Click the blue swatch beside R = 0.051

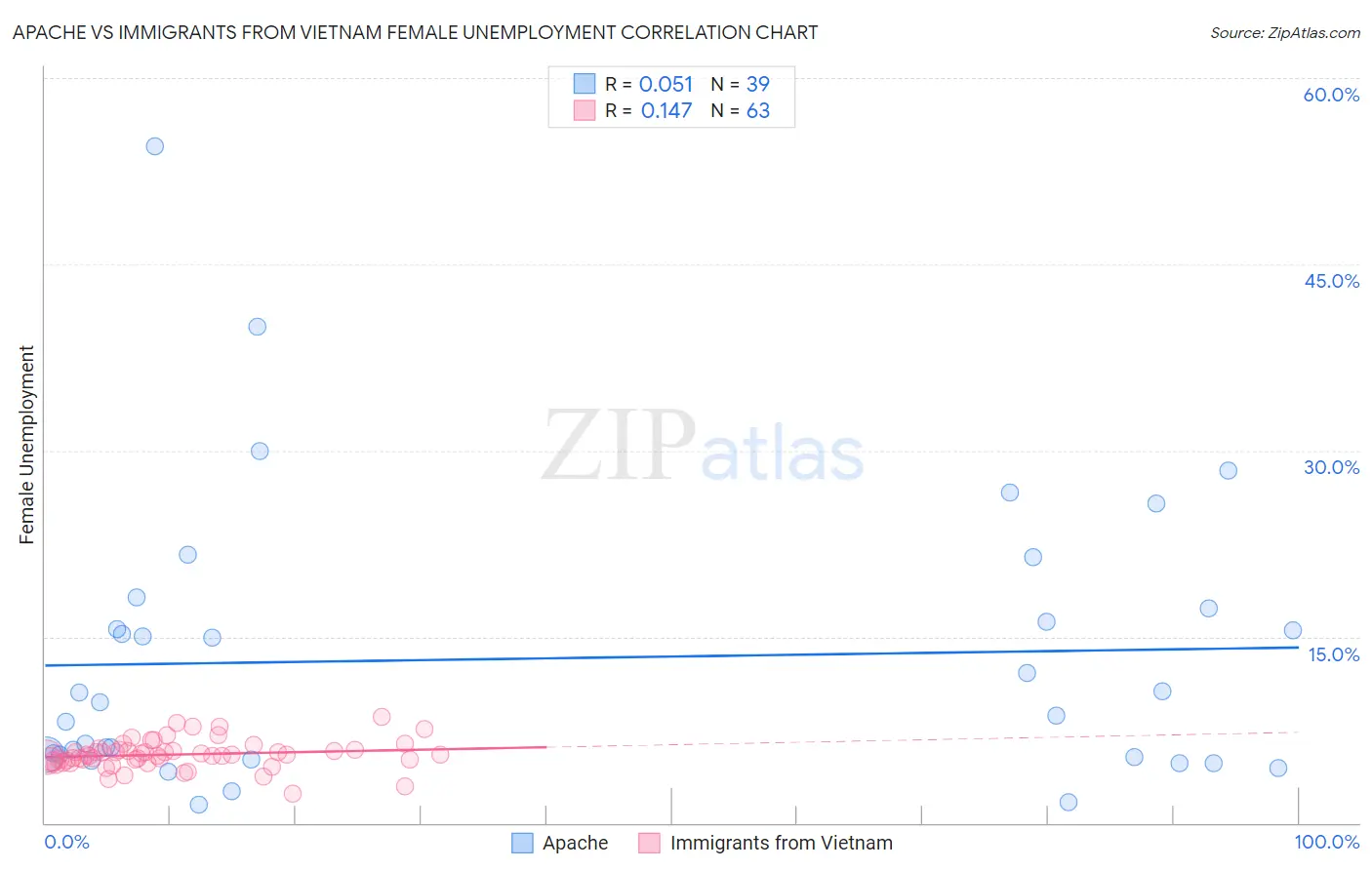pyautogui.click(x=585, y=84)
